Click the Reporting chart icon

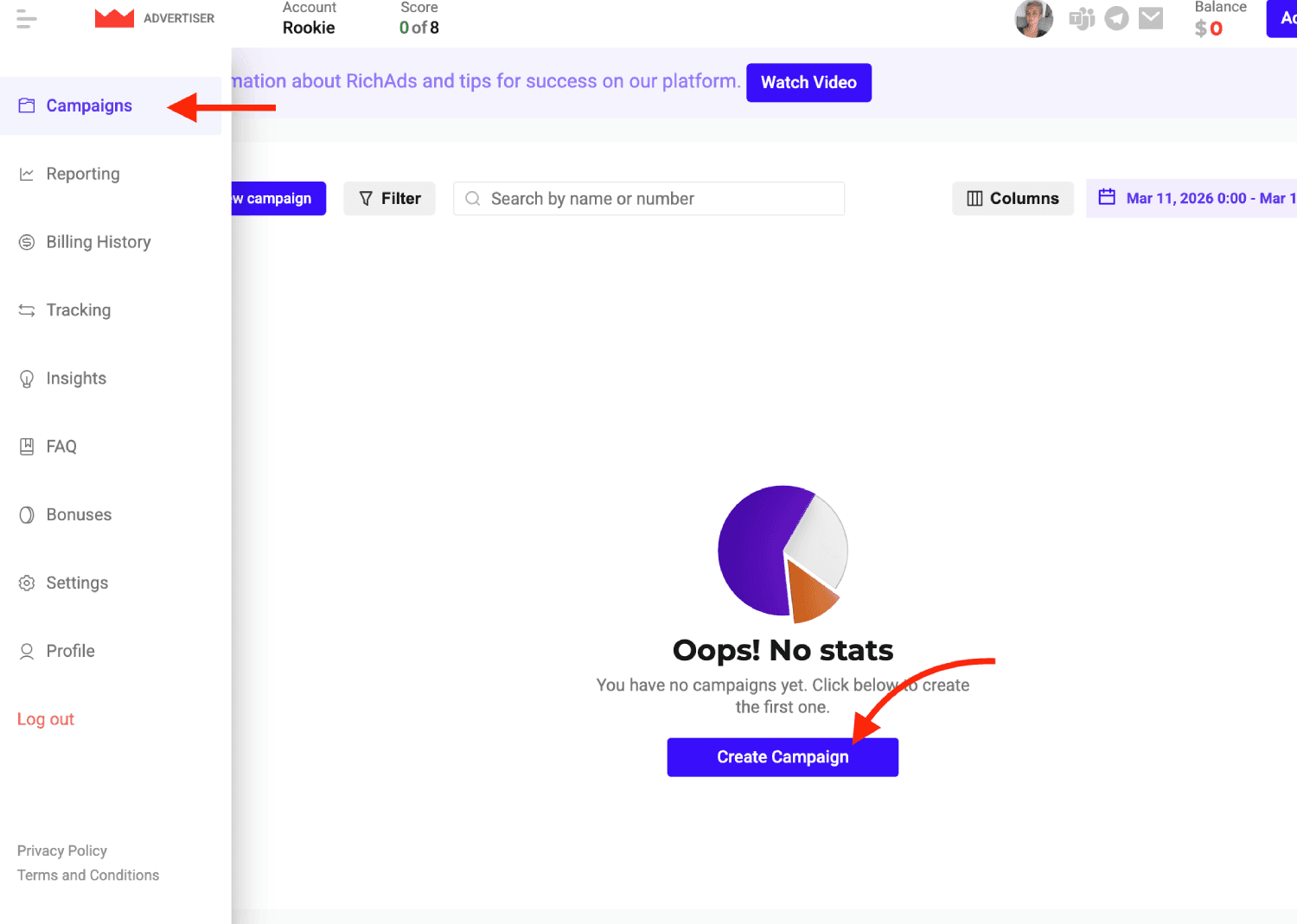27,174
